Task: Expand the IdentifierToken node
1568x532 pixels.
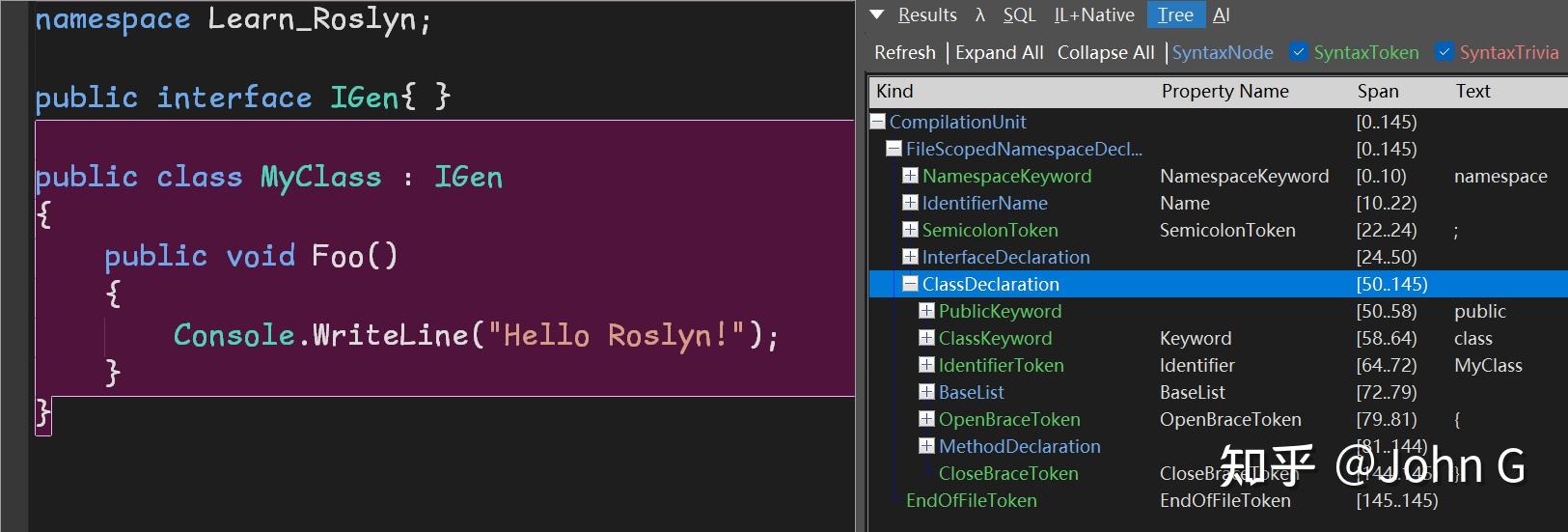Action: click(x=926, y=365)
